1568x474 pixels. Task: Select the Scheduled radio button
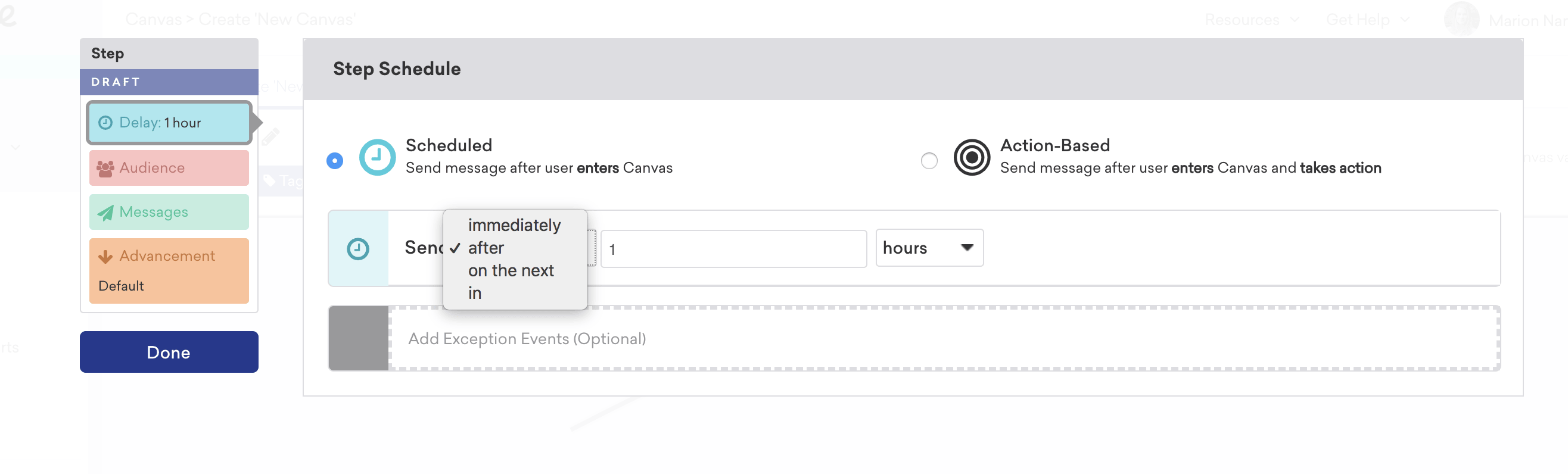[335, 161]
